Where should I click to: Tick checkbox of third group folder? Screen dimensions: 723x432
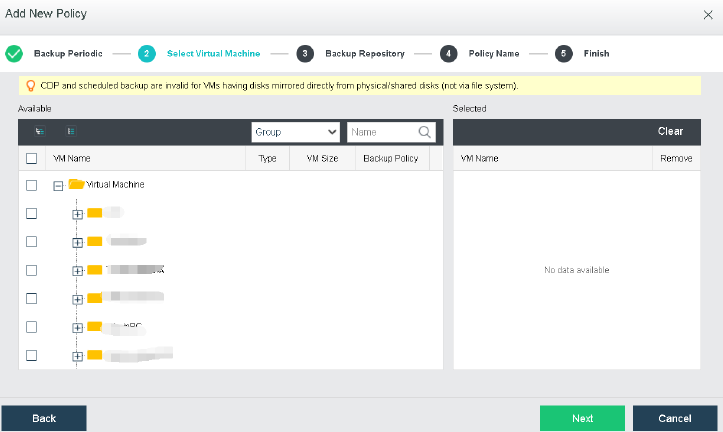(x=31, y=270)
